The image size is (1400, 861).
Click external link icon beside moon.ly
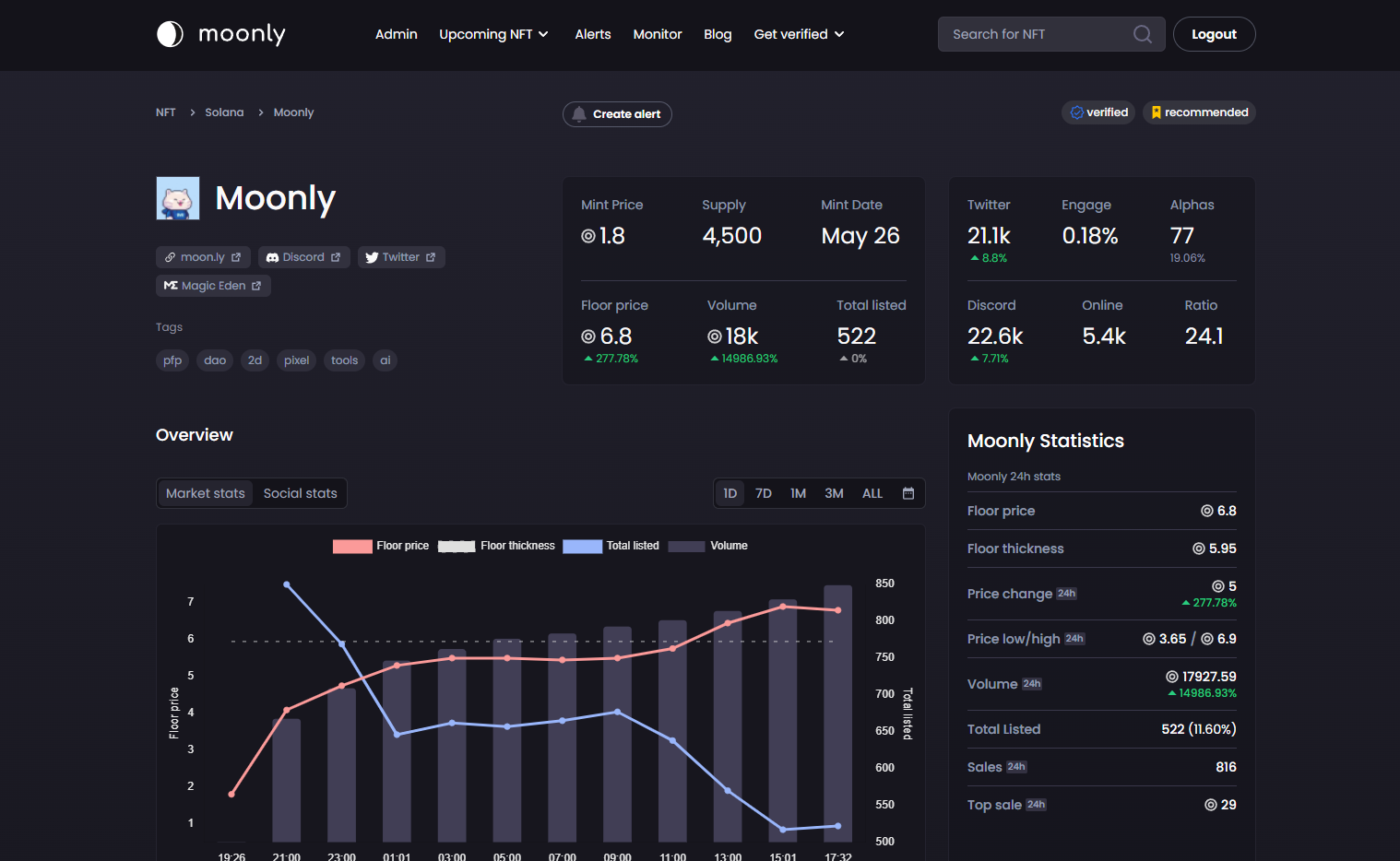[236, 257]
